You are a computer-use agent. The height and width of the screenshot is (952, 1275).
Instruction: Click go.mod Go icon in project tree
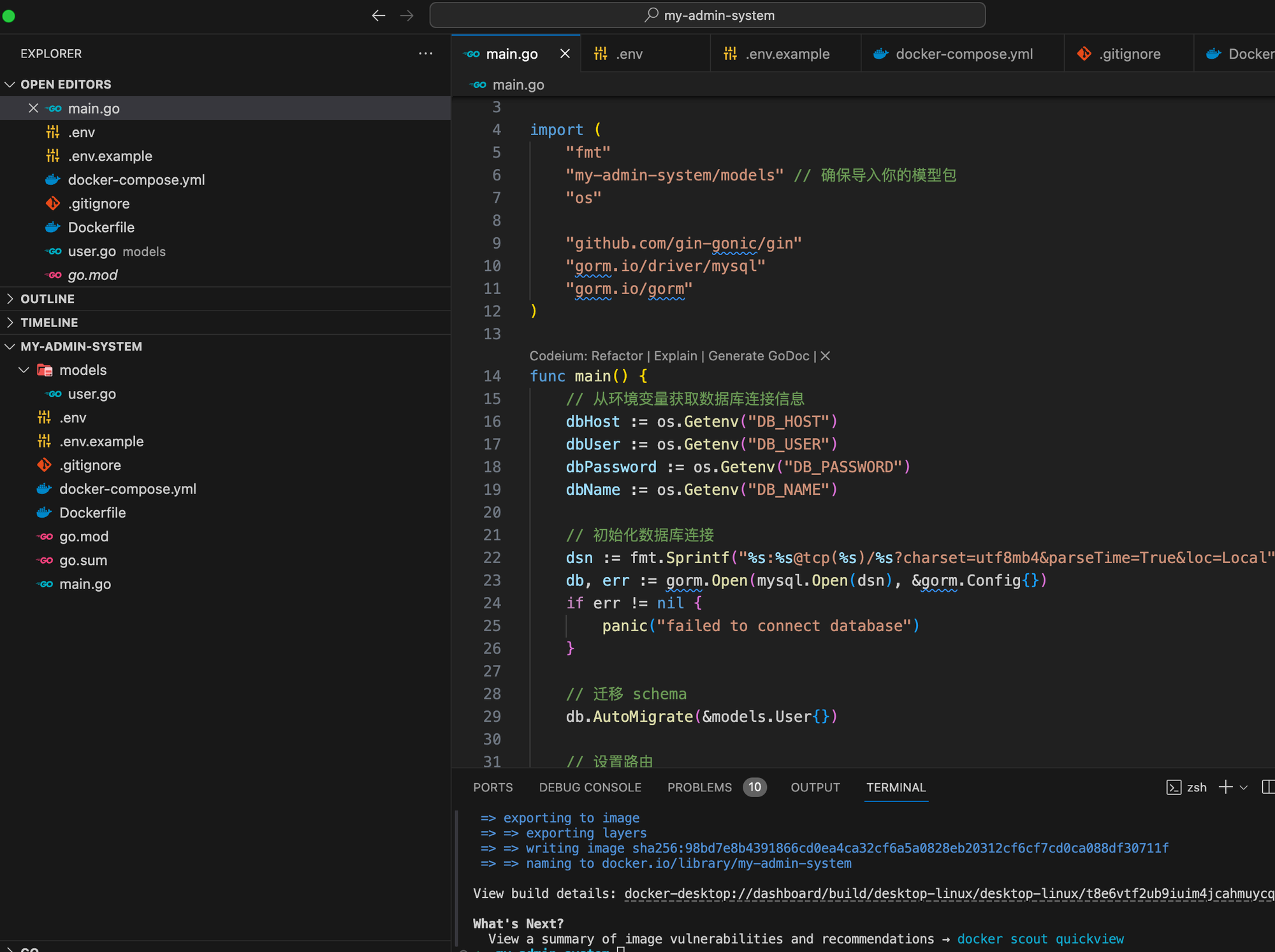(45, 536)
